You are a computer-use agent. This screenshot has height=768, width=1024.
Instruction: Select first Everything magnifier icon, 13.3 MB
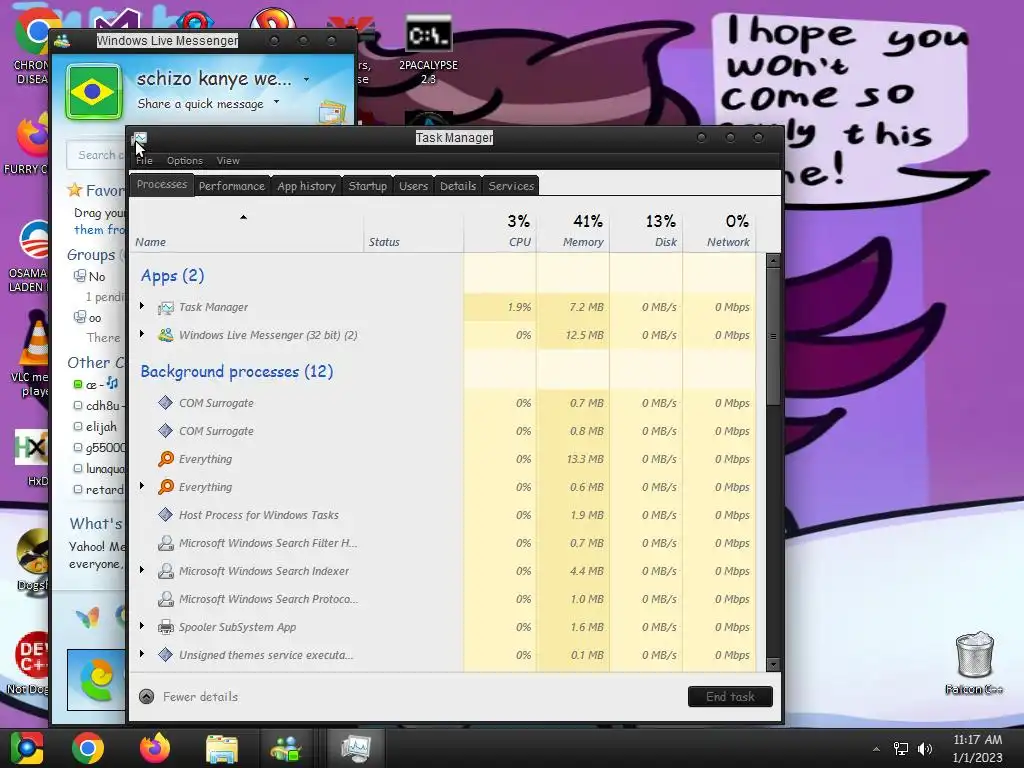166,459
